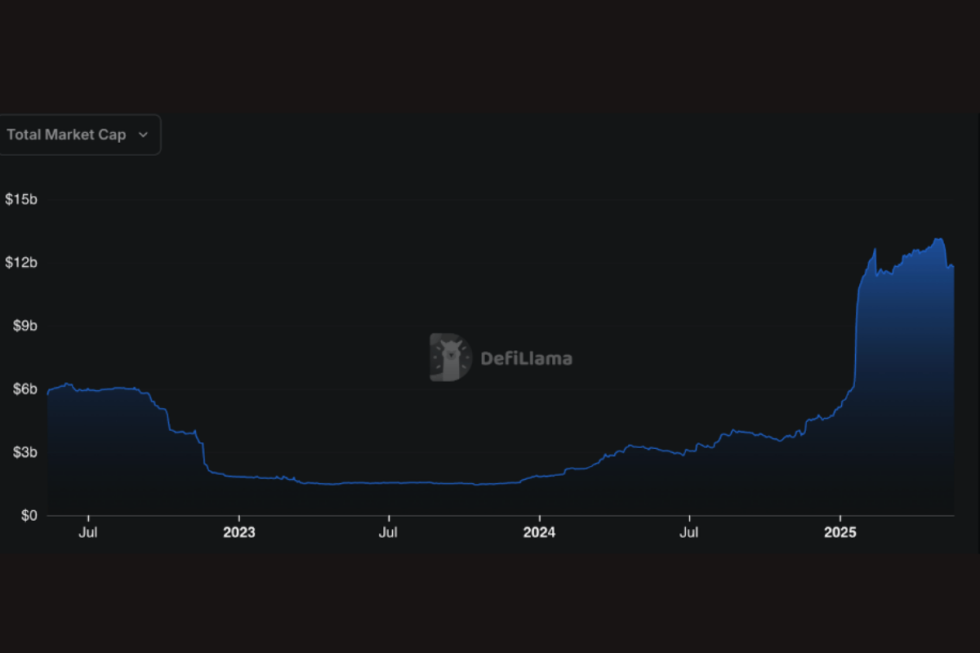Click the DefiLlama llama logo watermark
Image resolution: width=980 pixels, height=653 pixels.
449,358
